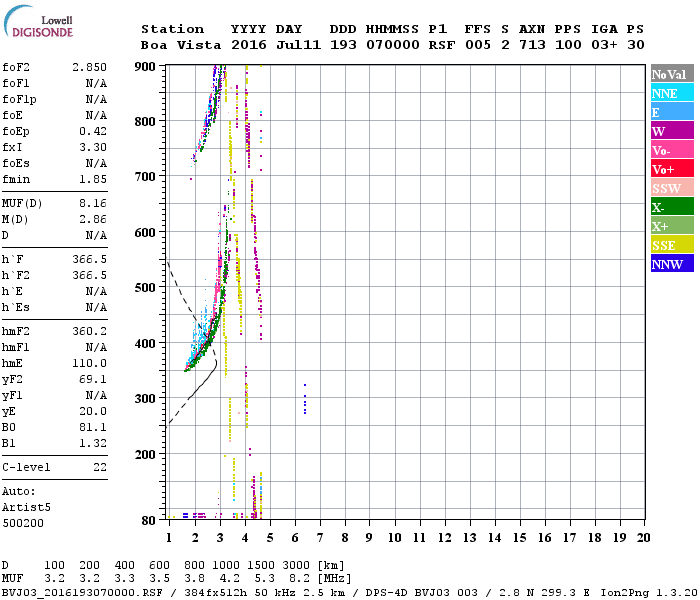Viewport: 700px width, 600px height.
Task: Click the Artist5 auto-scaler label
Action: point(26,508)
